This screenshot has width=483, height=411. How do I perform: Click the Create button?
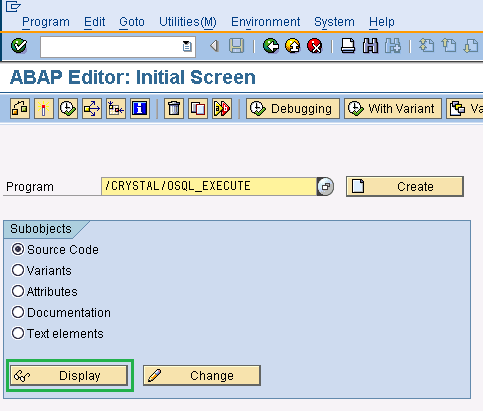pos(405,186)
